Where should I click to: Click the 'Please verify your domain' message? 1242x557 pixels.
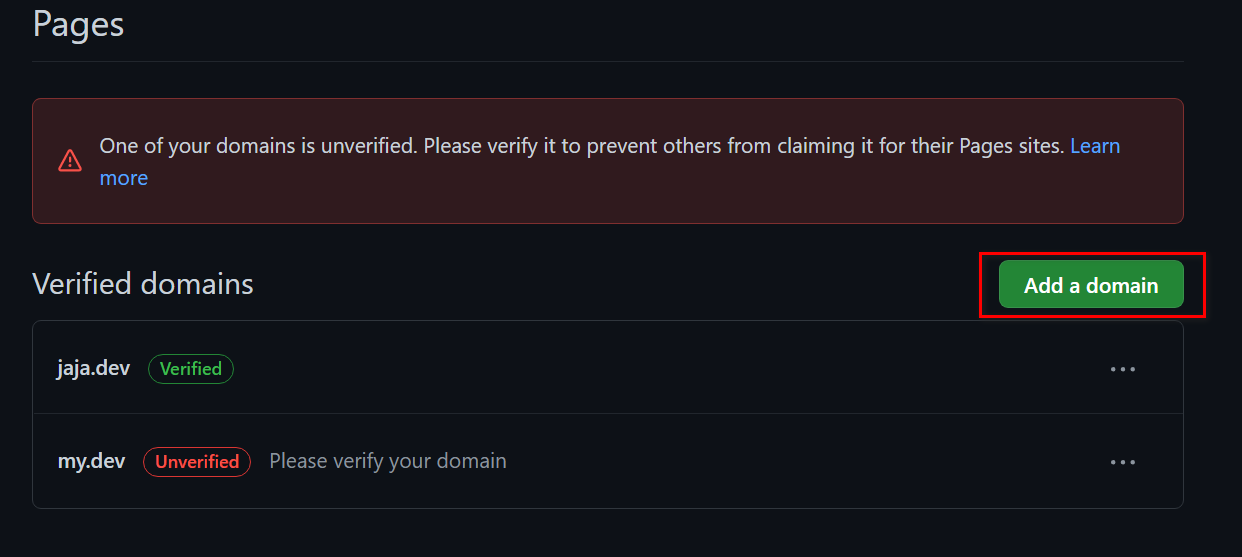(388, 462)
